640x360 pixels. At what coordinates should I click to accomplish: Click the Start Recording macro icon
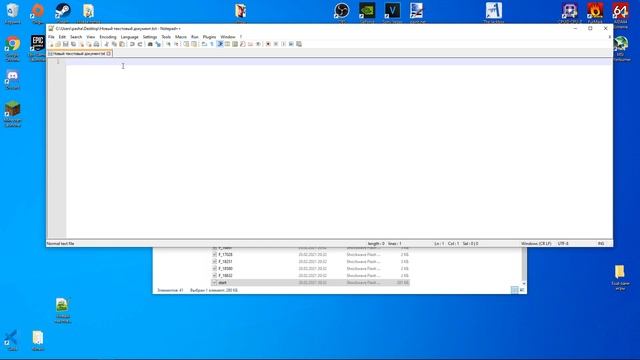coord(268,44)
